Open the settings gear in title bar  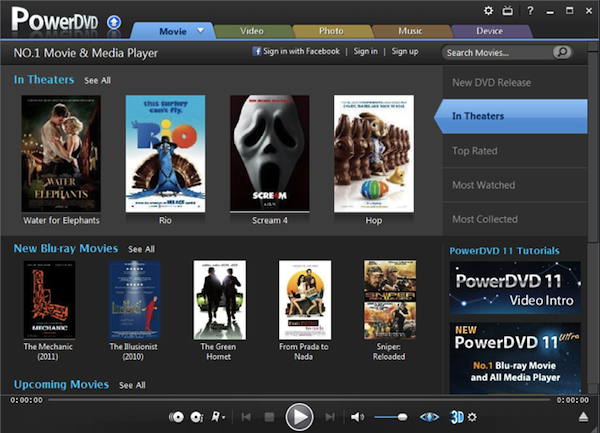488,11
